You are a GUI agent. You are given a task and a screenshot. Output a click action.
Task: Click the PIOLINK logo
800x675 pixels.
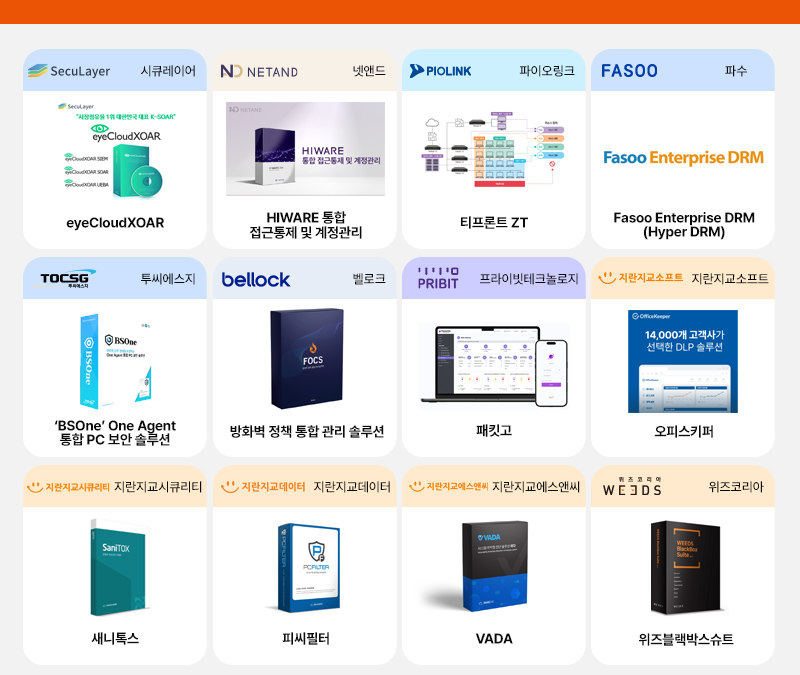[440, 71]
